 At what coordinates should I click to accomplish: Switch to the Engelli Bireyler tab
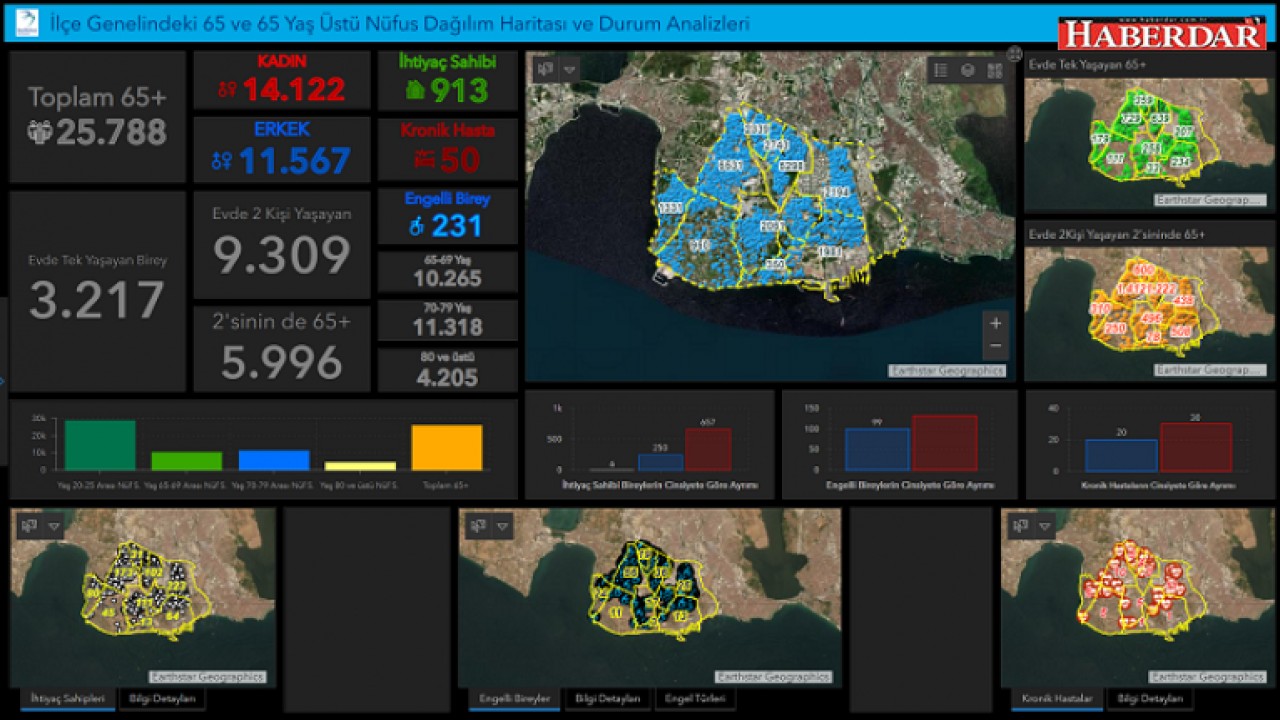(x=514, y=699)
